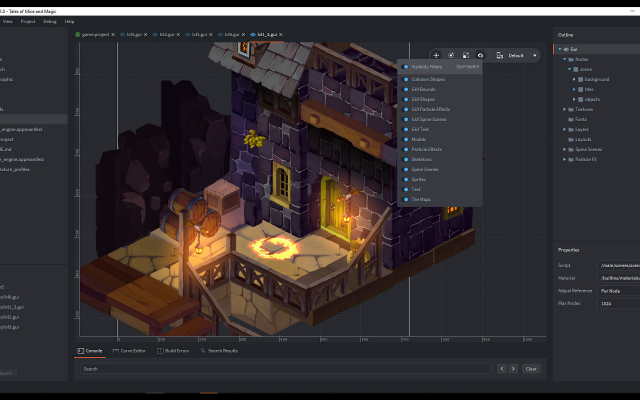Expand the objects node

pos(574,99)
